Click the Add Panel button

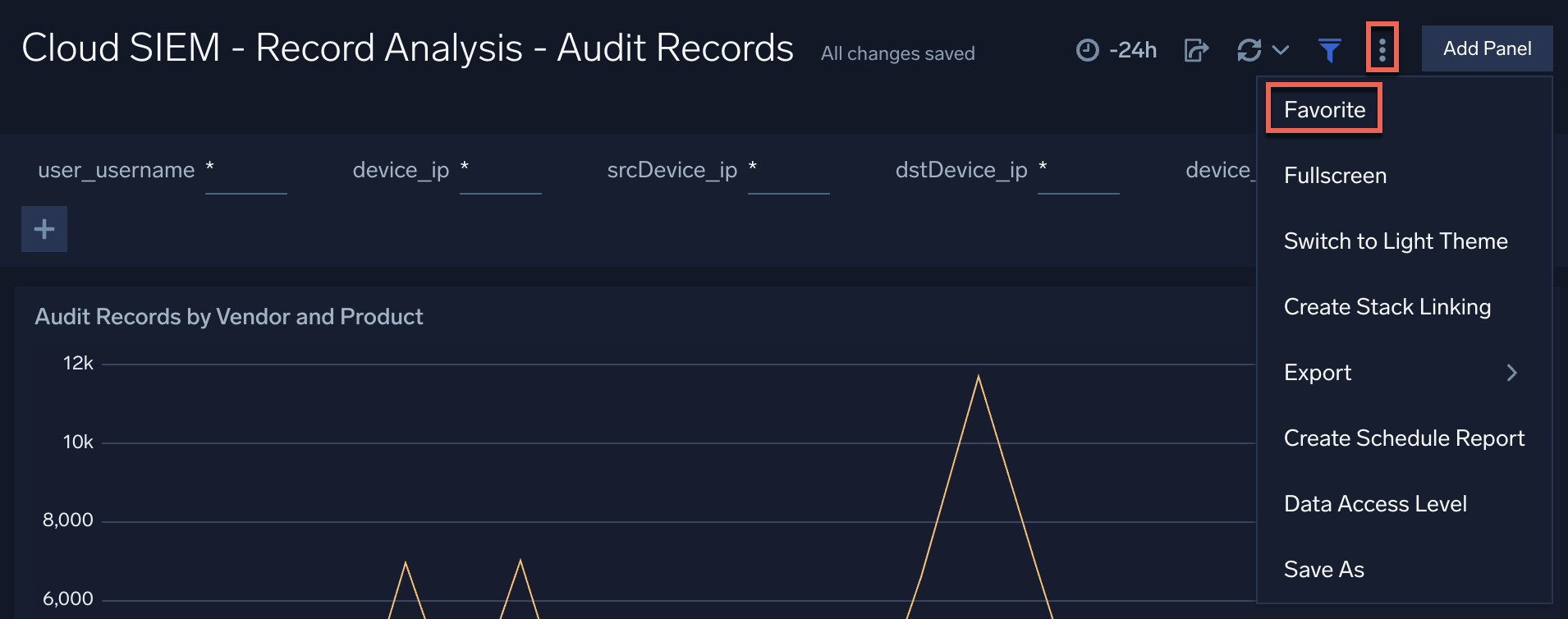[1487, 48]
